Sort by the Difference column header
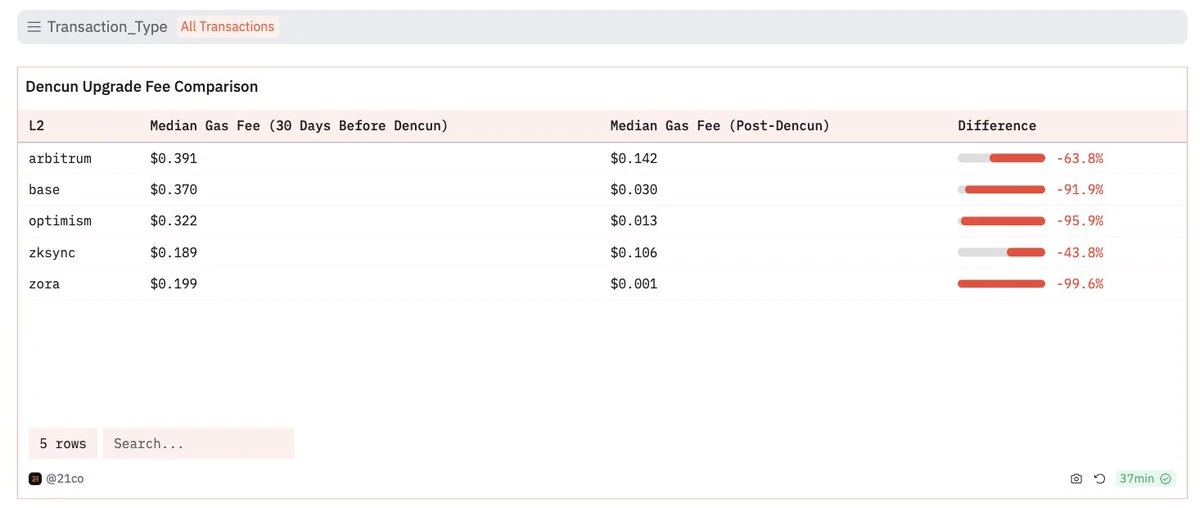Image resolution: width=1200 pixels, height=508 pixels. click(x=996, y=126)
